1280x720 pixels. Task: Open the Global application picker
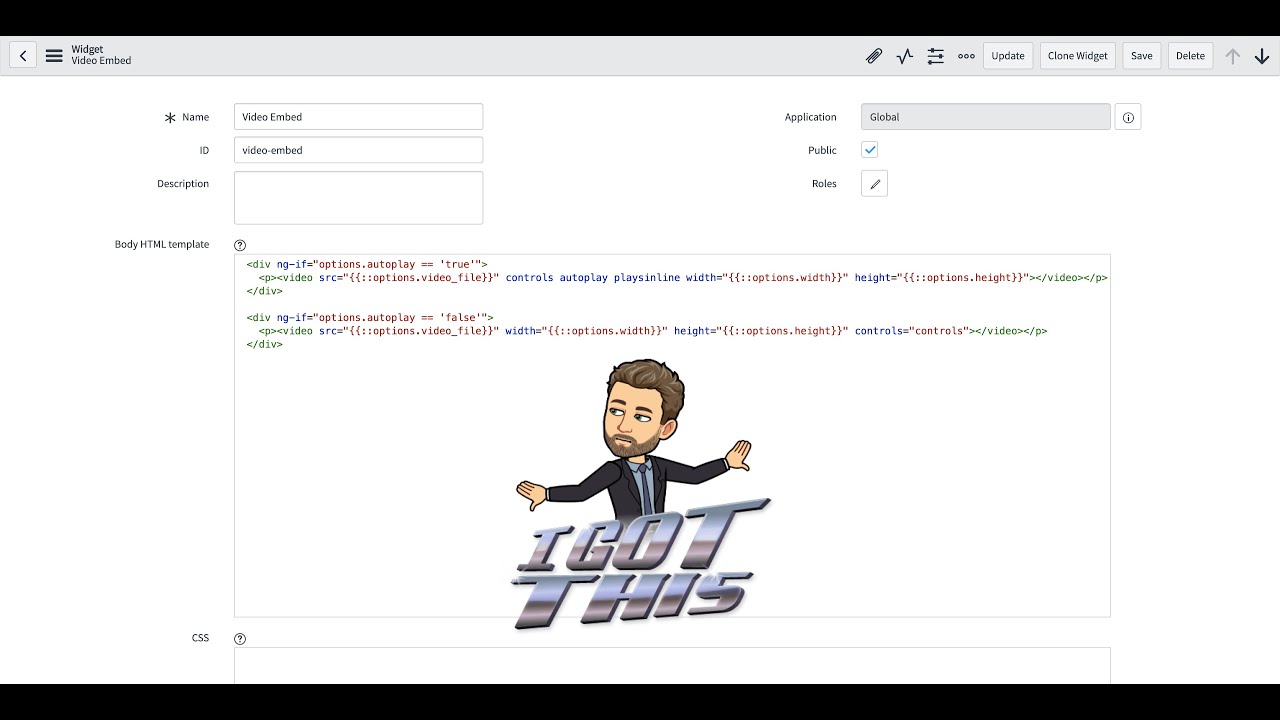point(985,117)
